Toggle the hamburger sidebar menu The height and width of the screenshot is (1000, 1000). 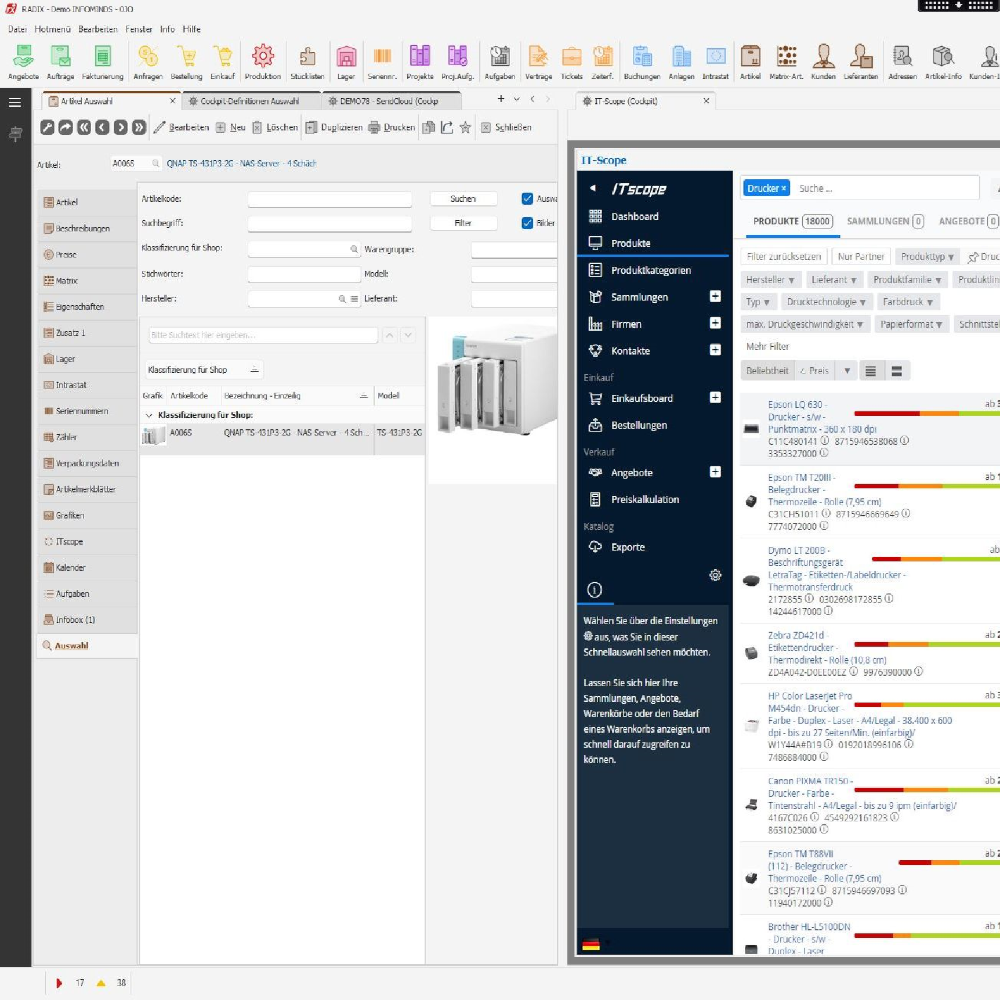pos(15,102)
